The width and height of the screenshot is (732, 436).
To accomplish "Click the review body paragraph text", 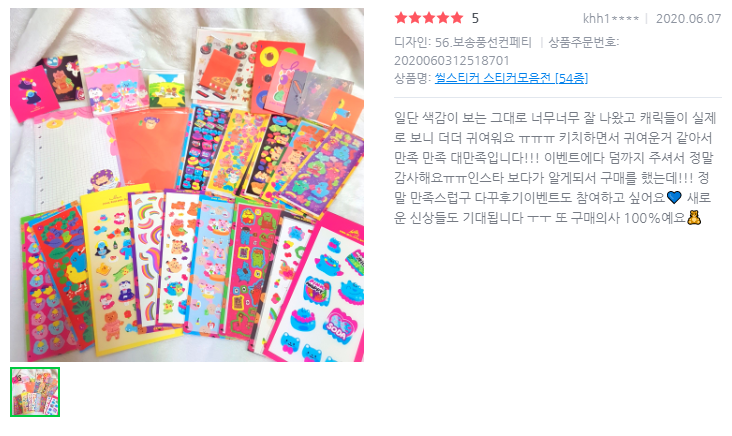I will click(555, 168).
